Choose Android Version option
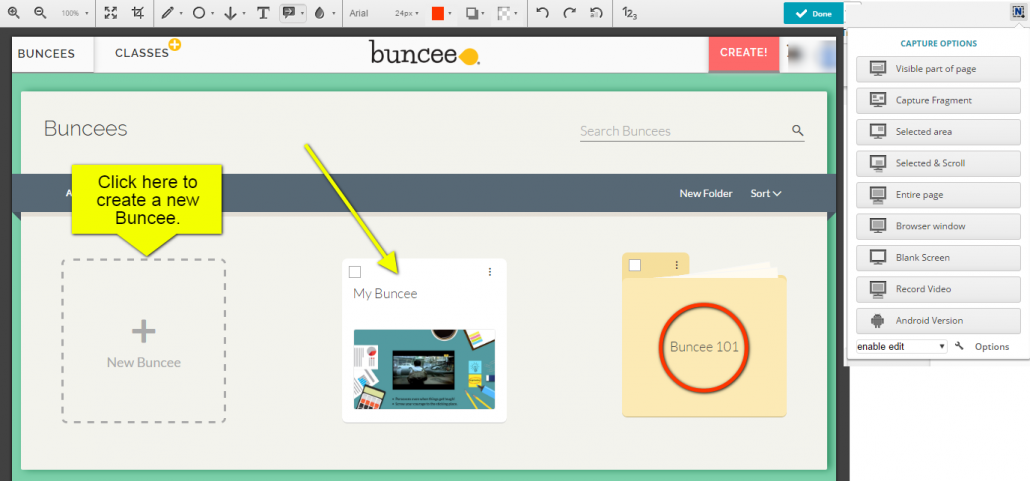 tap(937, 321)
